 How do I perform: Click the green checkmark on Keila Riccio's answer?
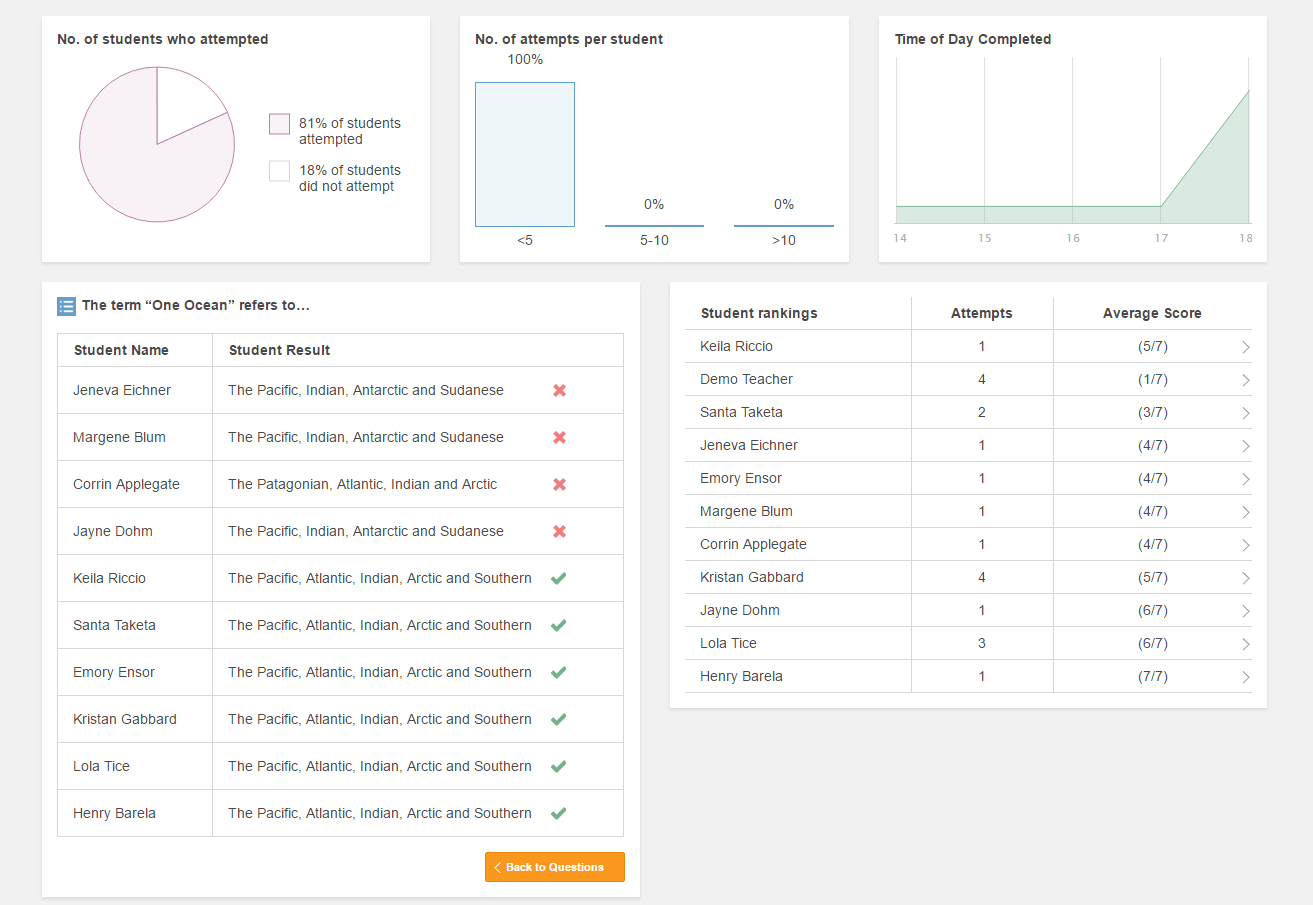coord(558,578)
